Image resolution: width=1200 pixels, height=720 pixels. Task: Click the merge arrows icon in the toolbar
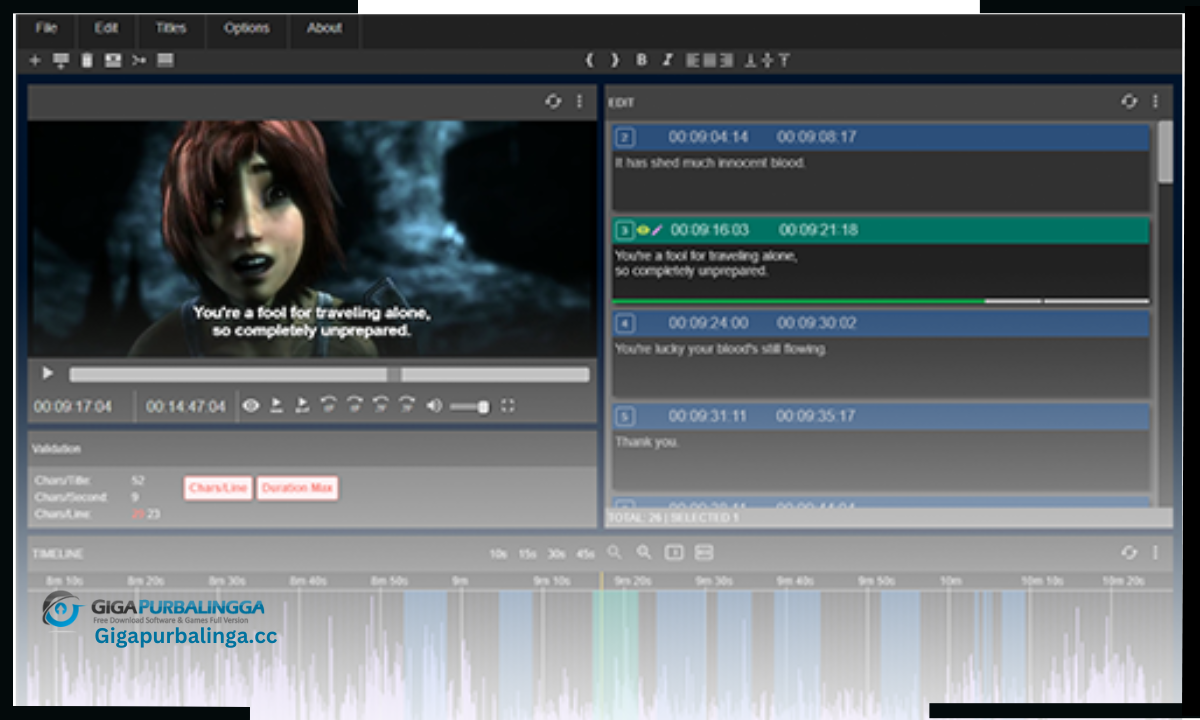[x=139, y=61]
